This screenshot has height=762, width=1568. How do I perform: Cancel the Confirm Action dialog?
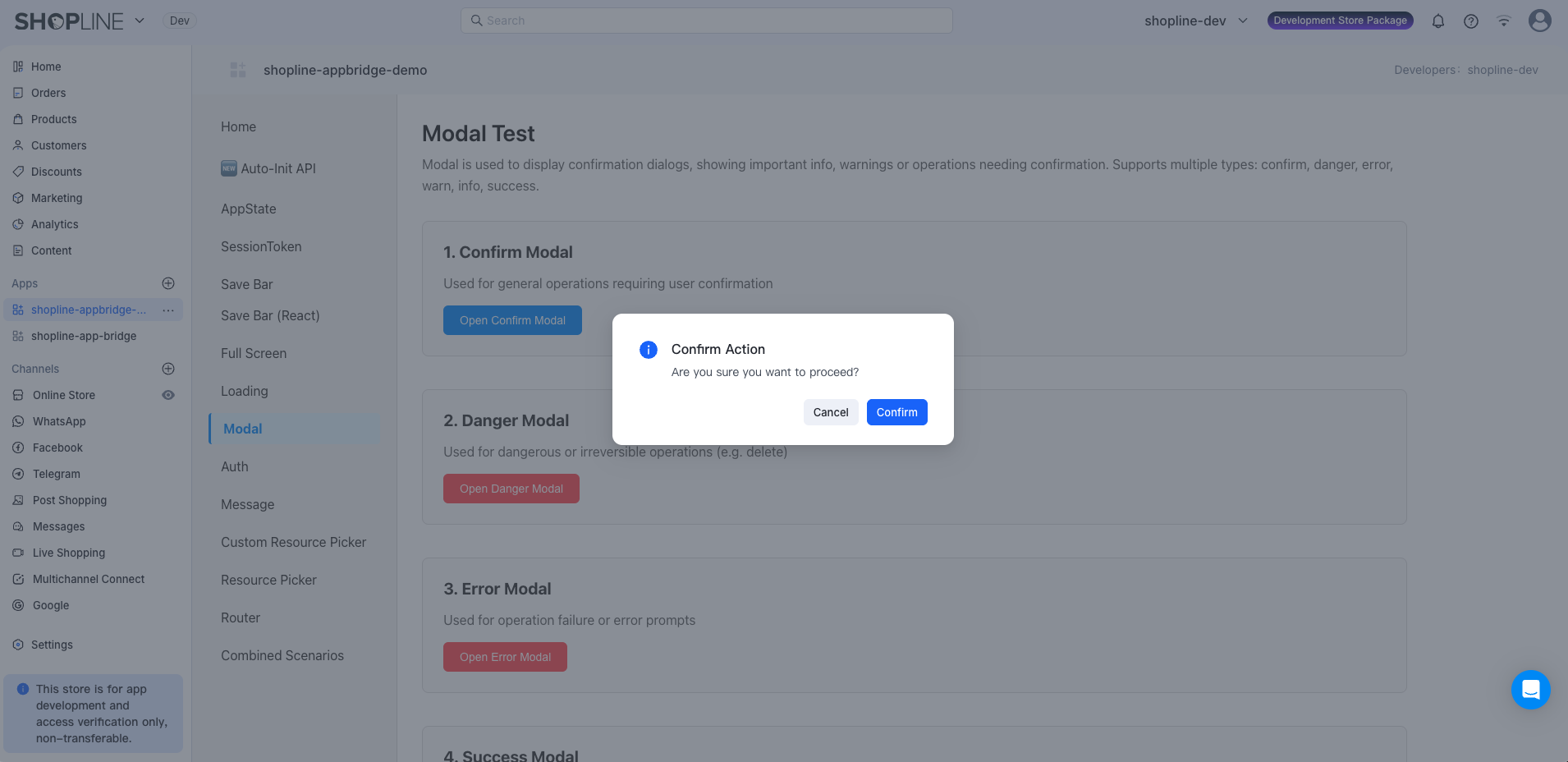[831, 412]
